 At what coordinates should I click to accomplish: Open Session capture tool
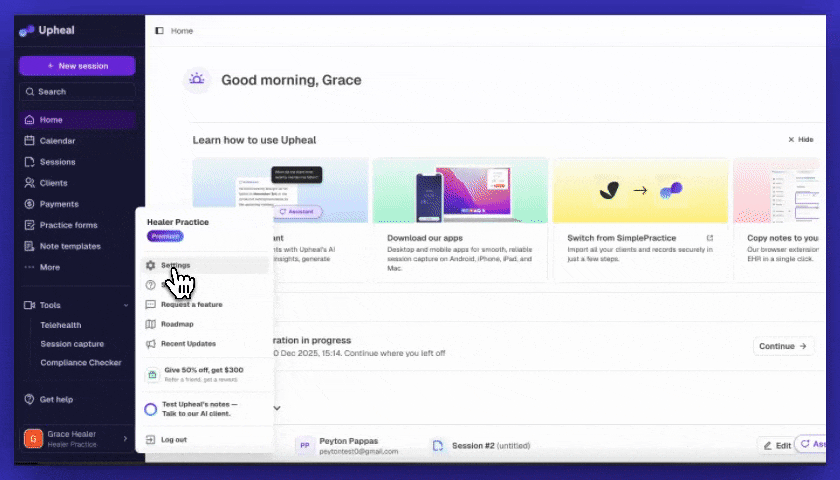72,344
